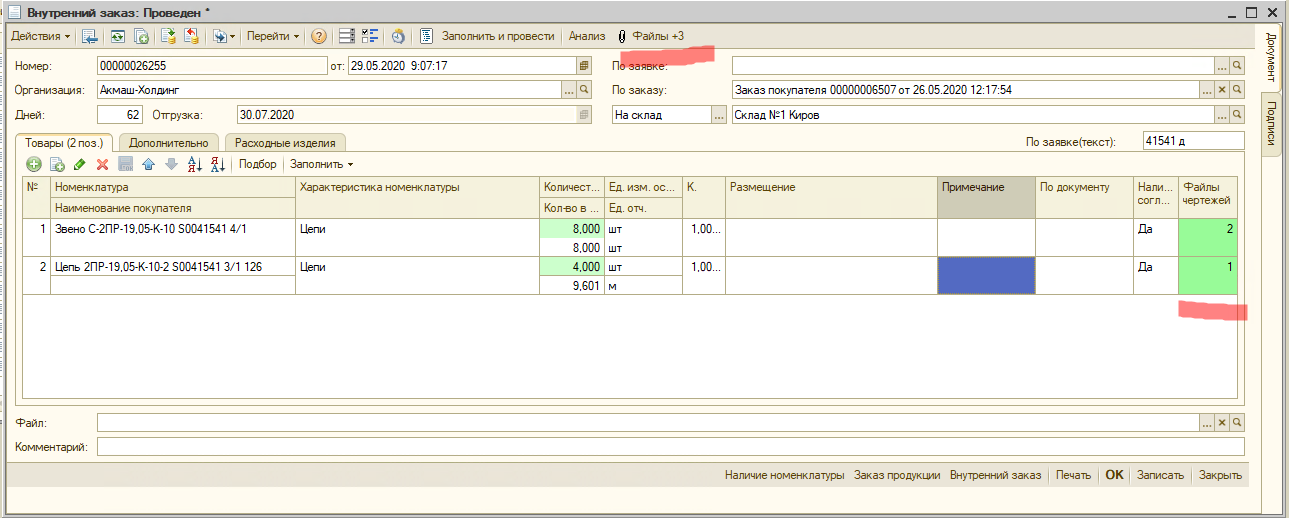Click the Дней field showing 62
The width and height of the screenshot is (1289, 518).
click(x=121, y=115)
